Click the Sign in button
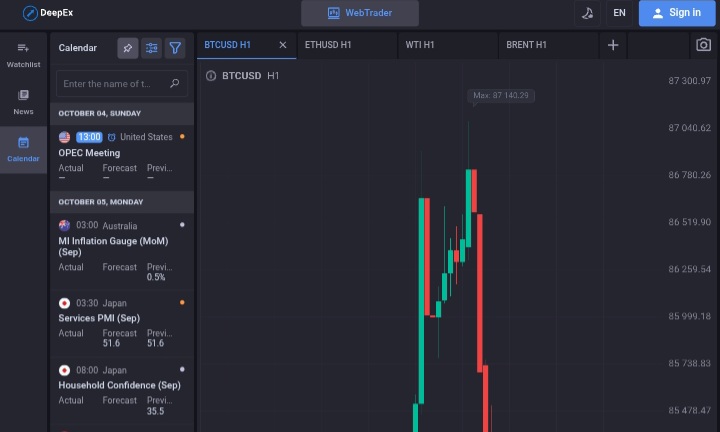 click(x=677, y=13)
